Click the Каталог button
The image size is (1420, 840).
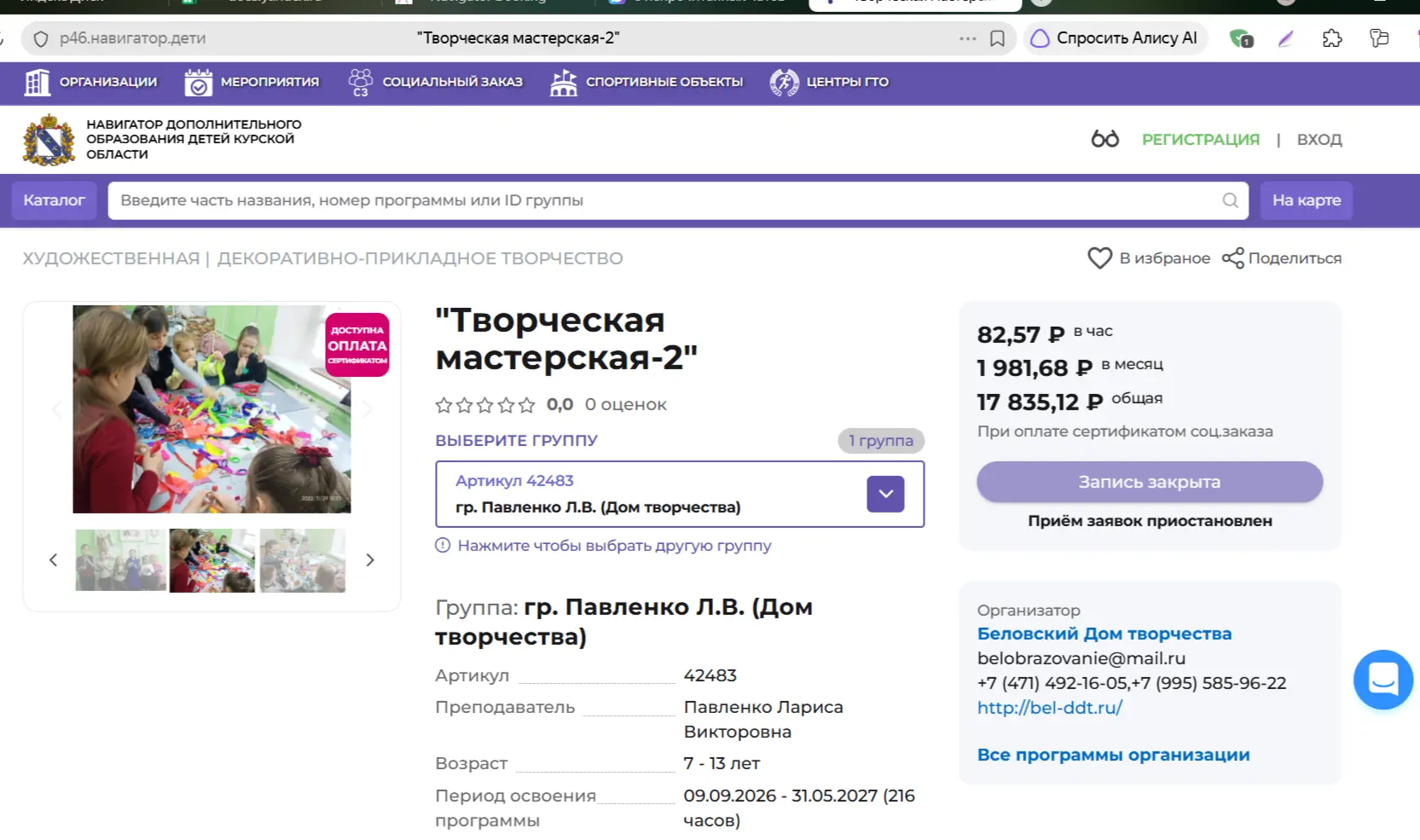pyautogui.click(x=55, y=200)
